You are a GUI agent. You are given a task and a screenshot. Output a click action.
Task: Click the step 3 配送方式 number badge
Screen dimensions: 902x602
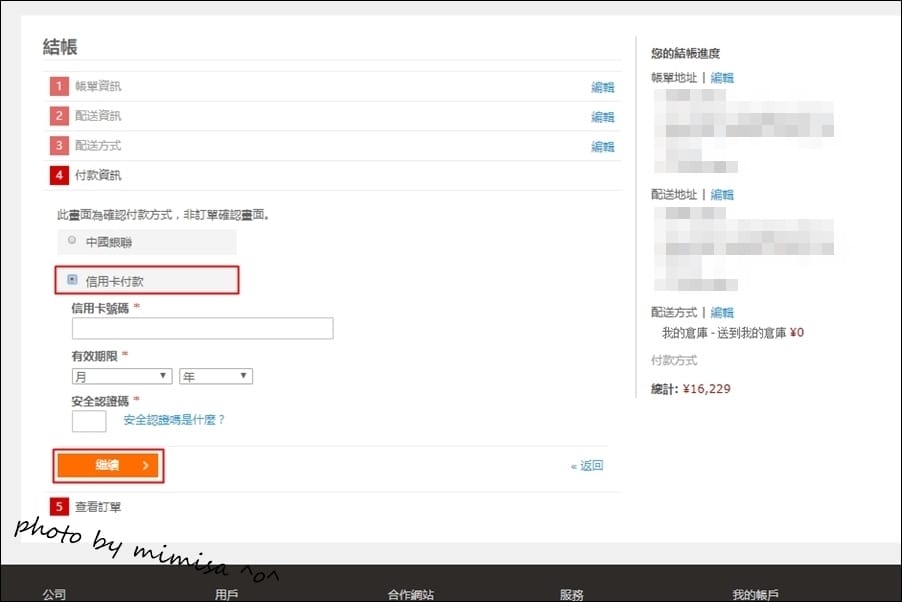[x=58, y=146]
